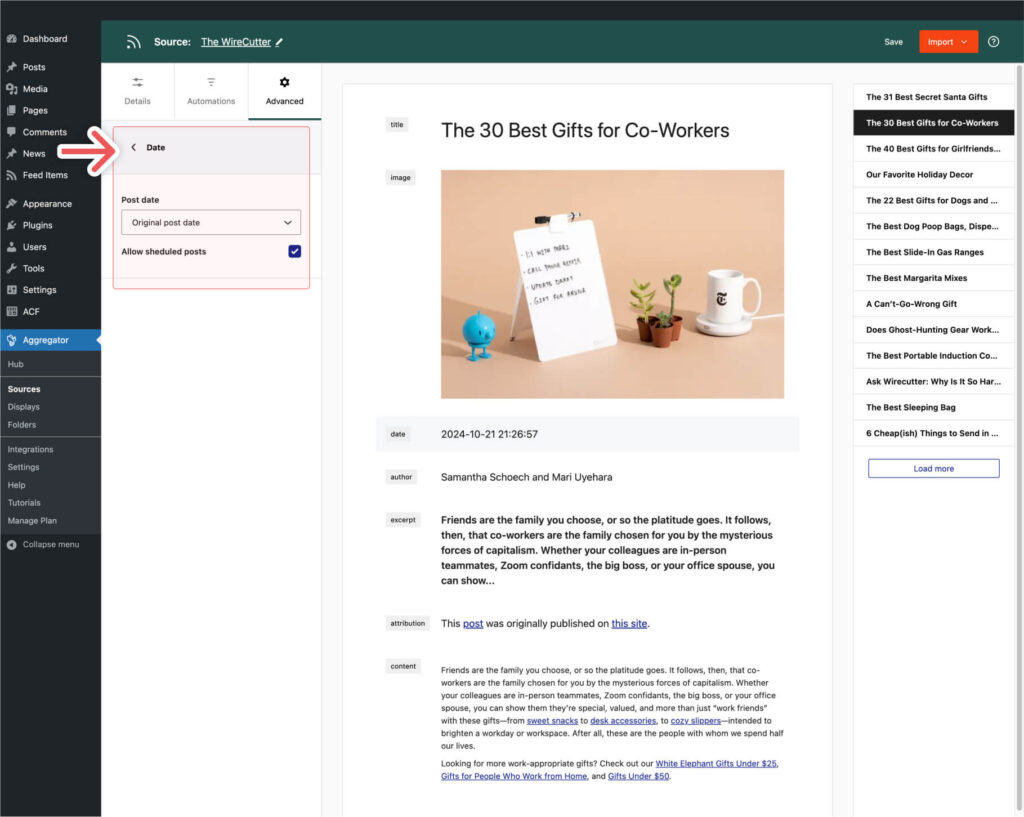Screen dimensions: 1024x817
Task: Open the Displays submenu item
Action: coord(24,407)
